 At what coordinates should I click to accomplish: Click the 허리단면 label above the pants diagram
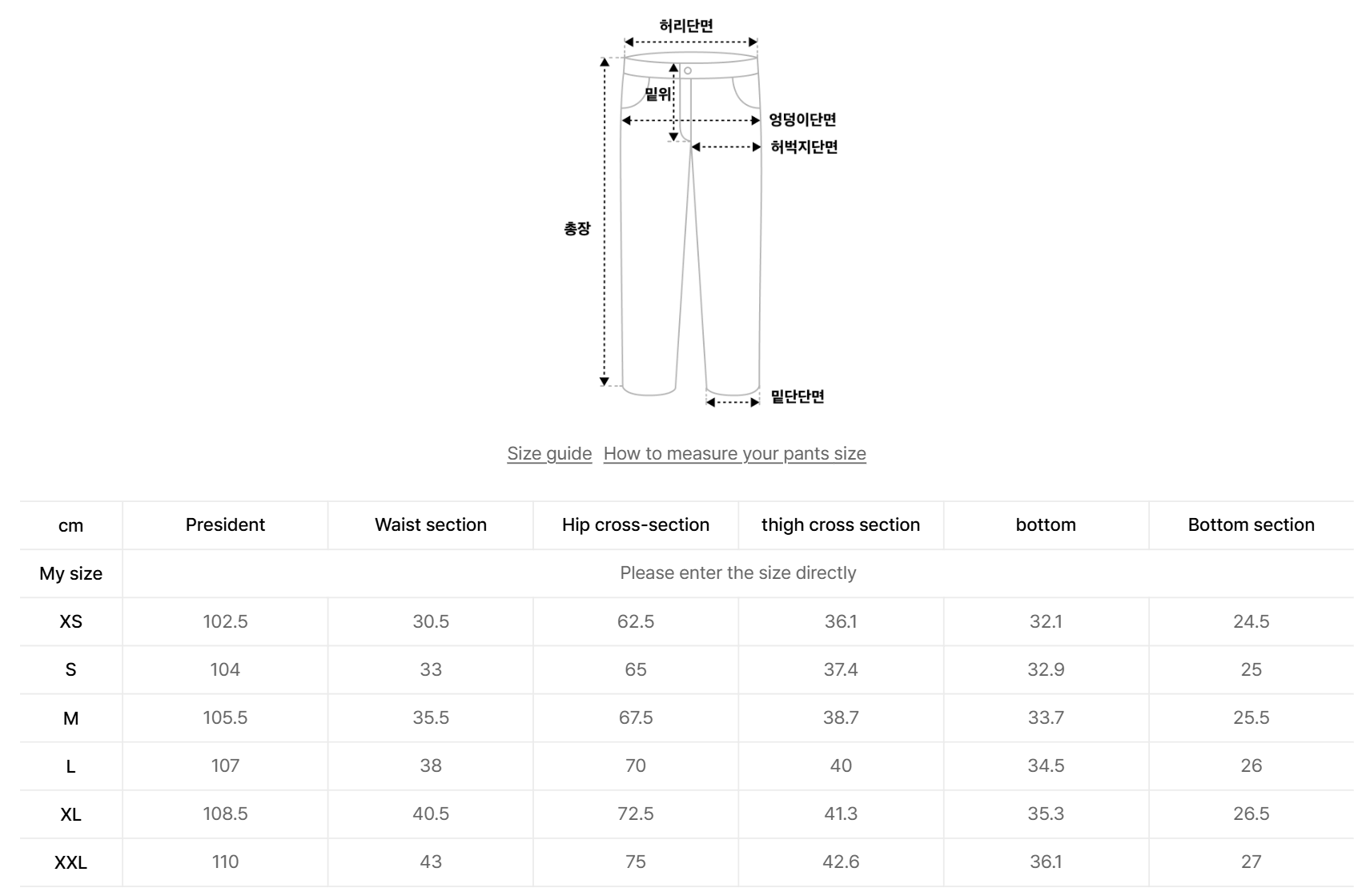click(686, 26)
